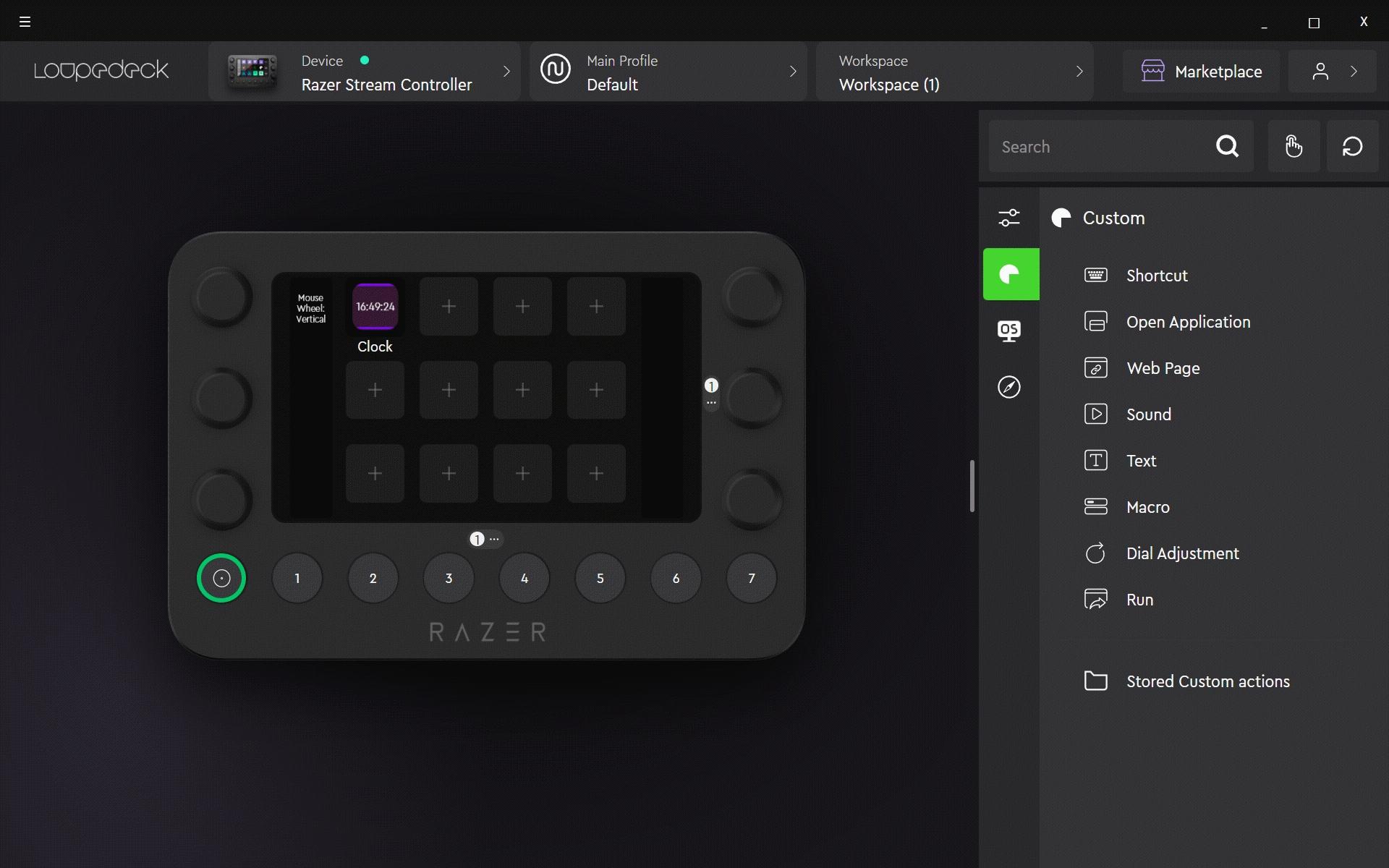This screenshot has width=1389, height=868.
Task: Expand the Main Profile Default chevron
Action: point(793,71)
